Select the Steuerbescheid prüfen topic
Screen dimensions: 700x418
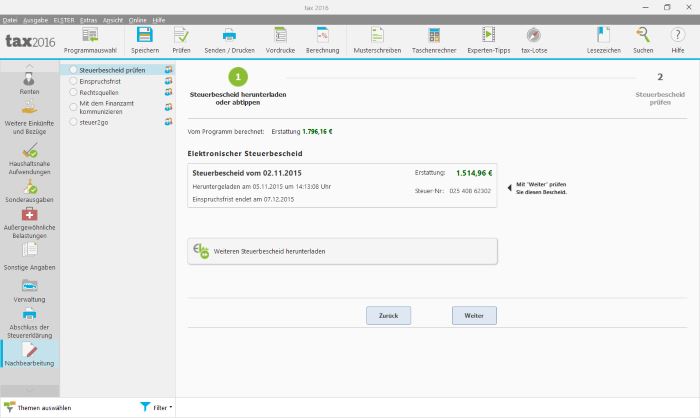click(x=112, y=70)
